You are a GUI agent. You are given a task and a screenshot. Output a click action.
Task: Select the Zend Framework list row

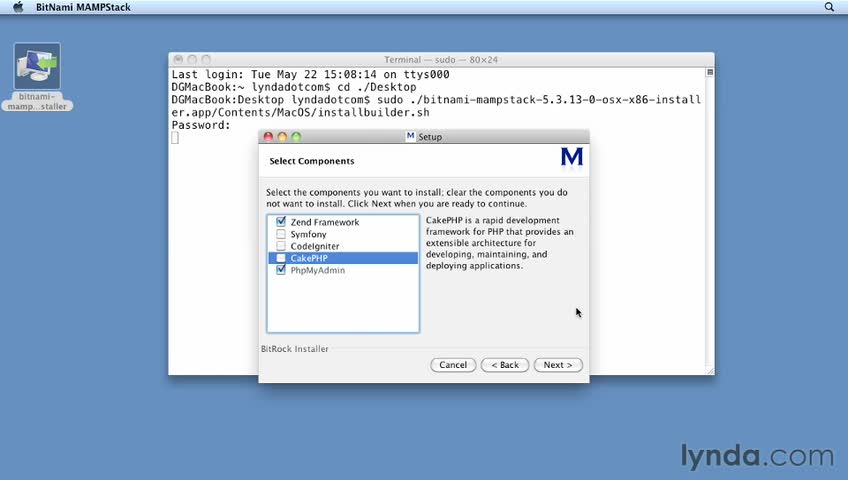pyautogui.click(x=343, y=222)
